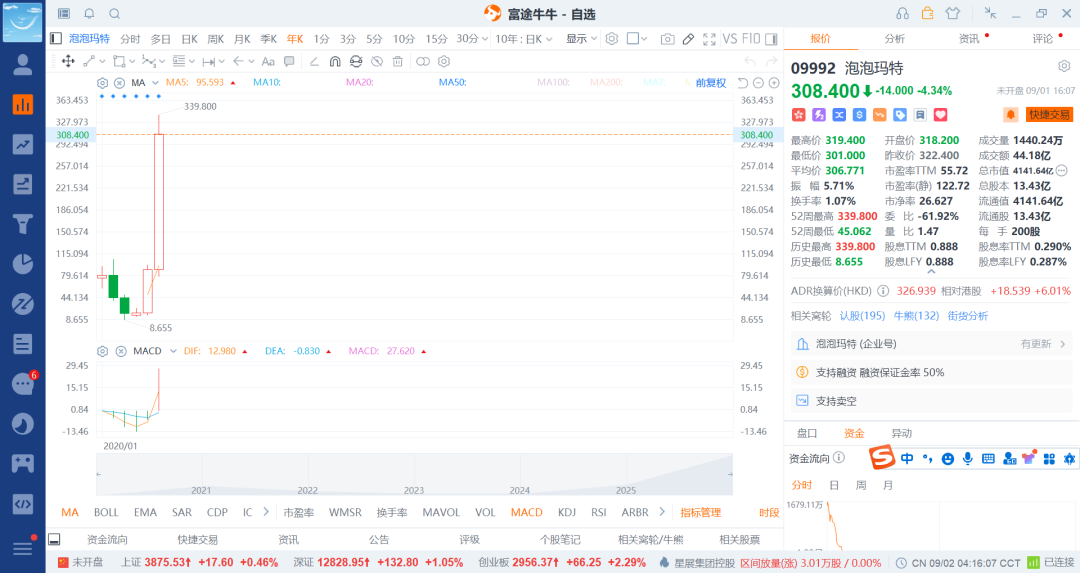Open the account profile in left sidebar
This screenshot has width=1080, height=573.
(23, 64)
